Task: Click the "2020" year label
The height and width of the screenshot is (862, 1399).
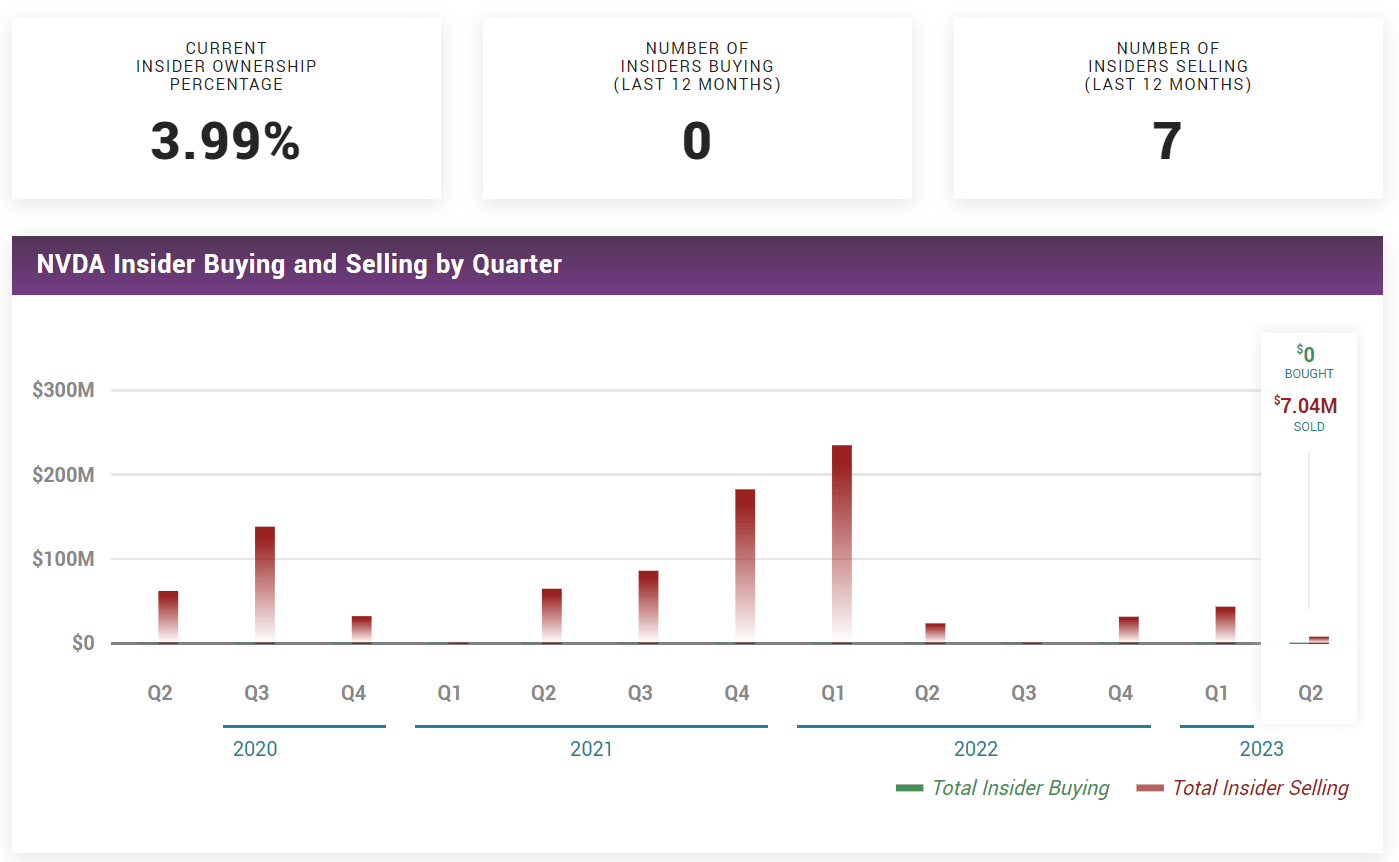Action: click(255, 749)
